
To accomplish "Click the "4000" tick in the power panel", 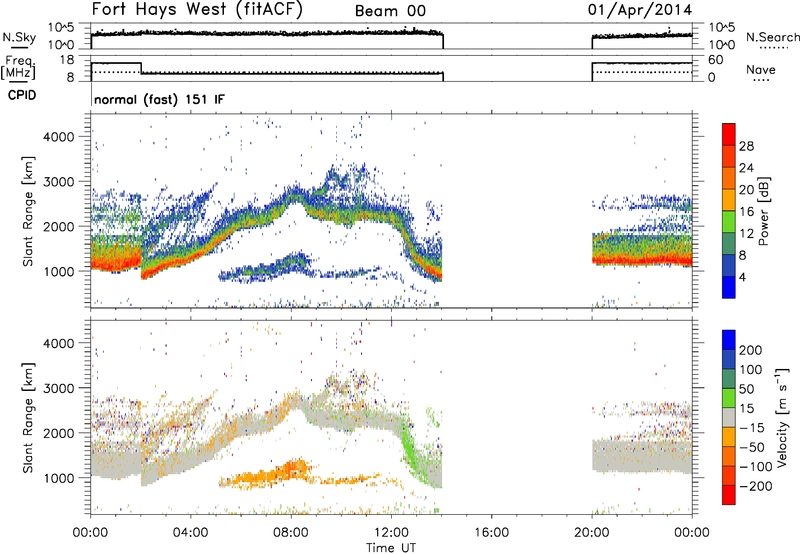I will (x=58, y=137).
